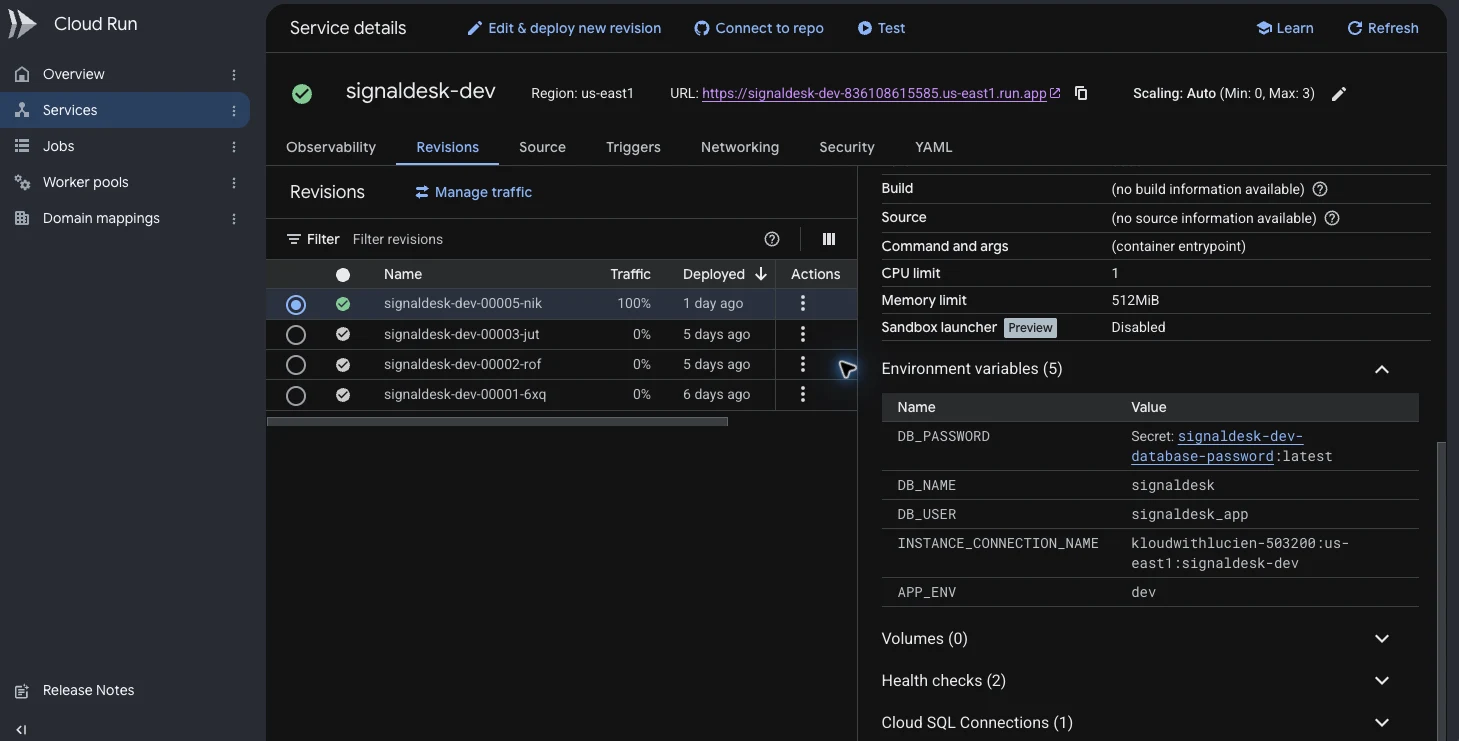Open actions menu for signaldesk-dev-00002-rof
The image size is (1459, 741).
pos(803,364)
